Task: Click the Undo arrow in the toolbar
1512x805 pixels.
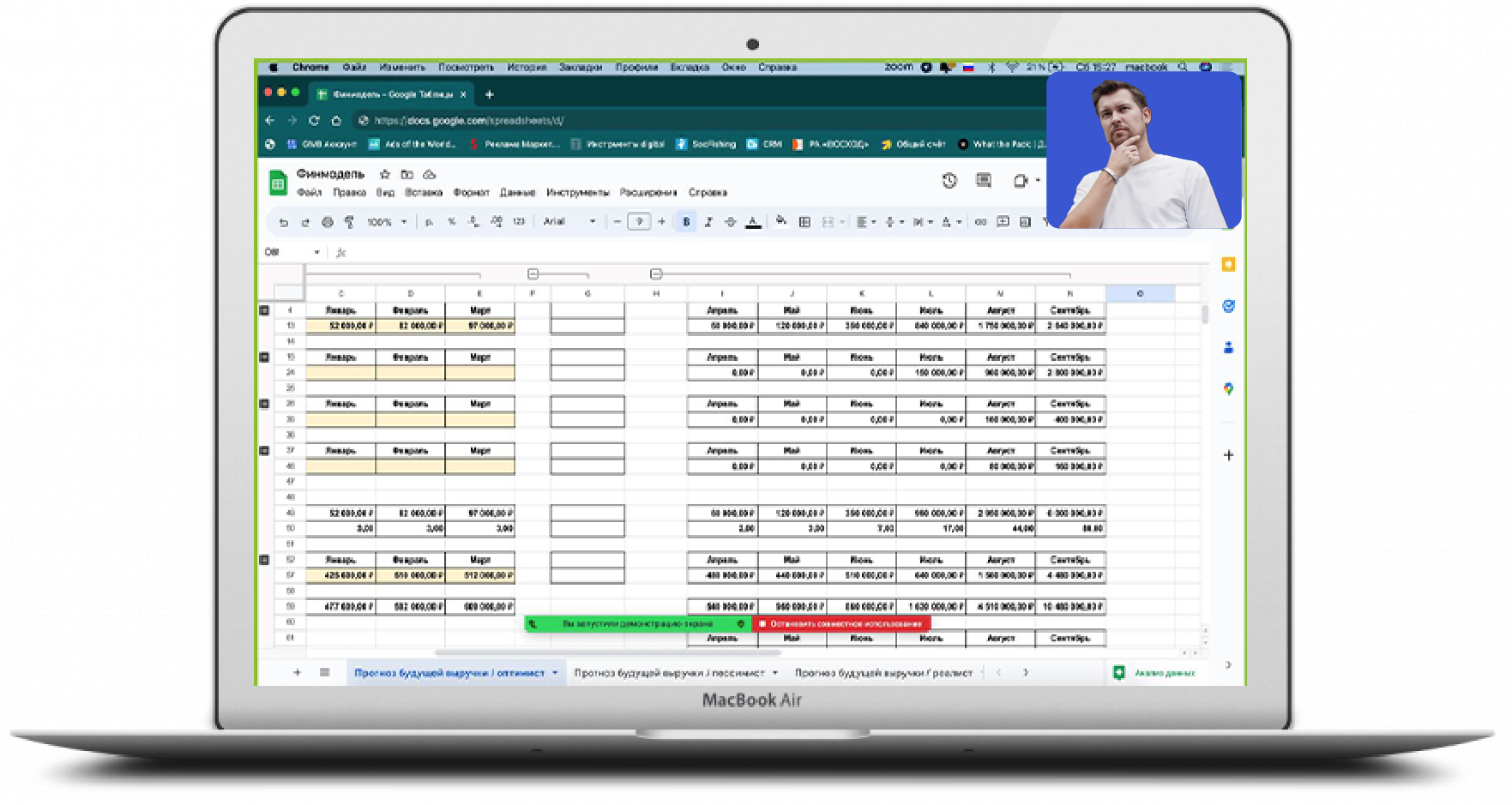Action: coord(284,222)
